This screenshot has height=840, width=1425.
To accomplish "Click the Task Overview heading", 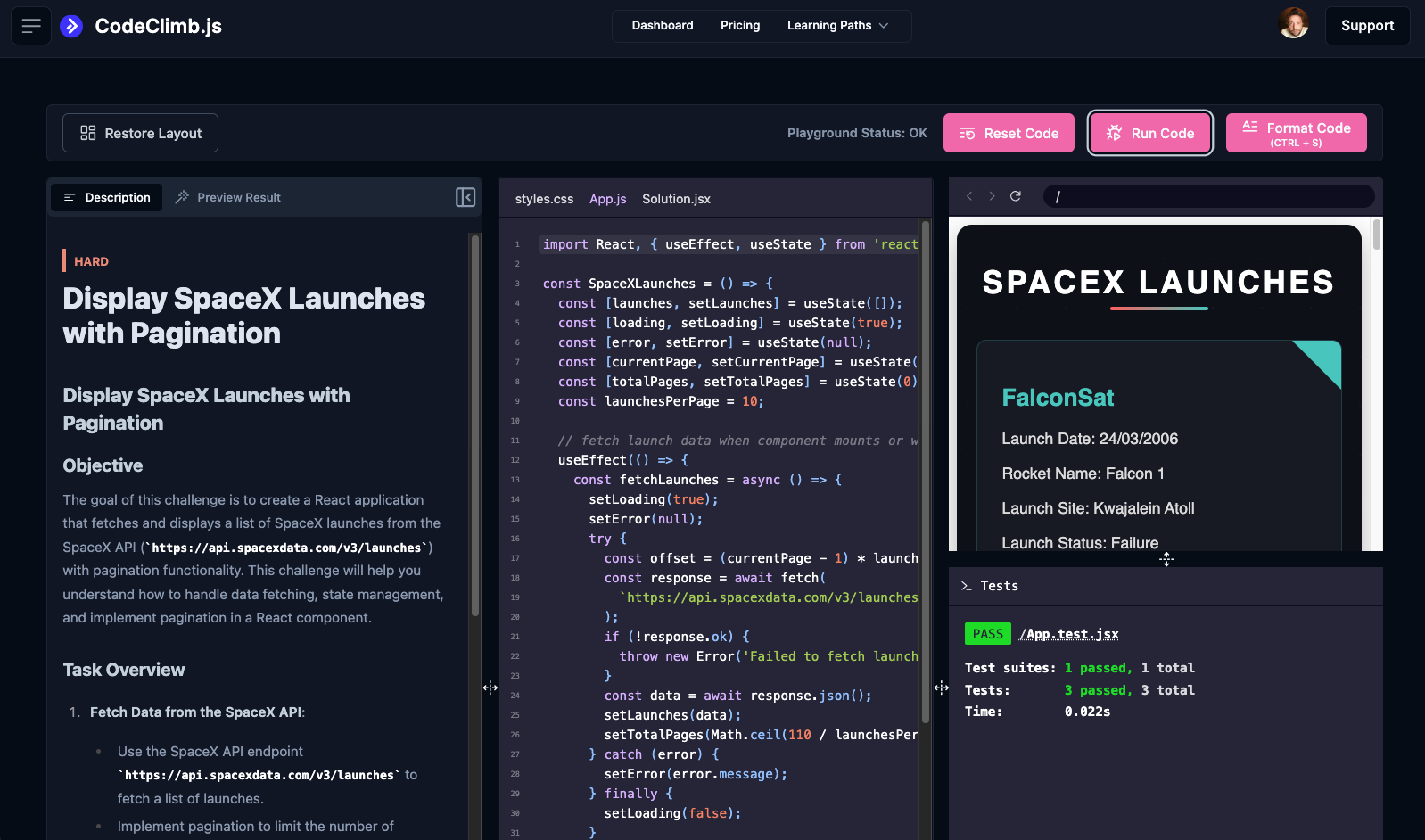I will pos(124,670).
